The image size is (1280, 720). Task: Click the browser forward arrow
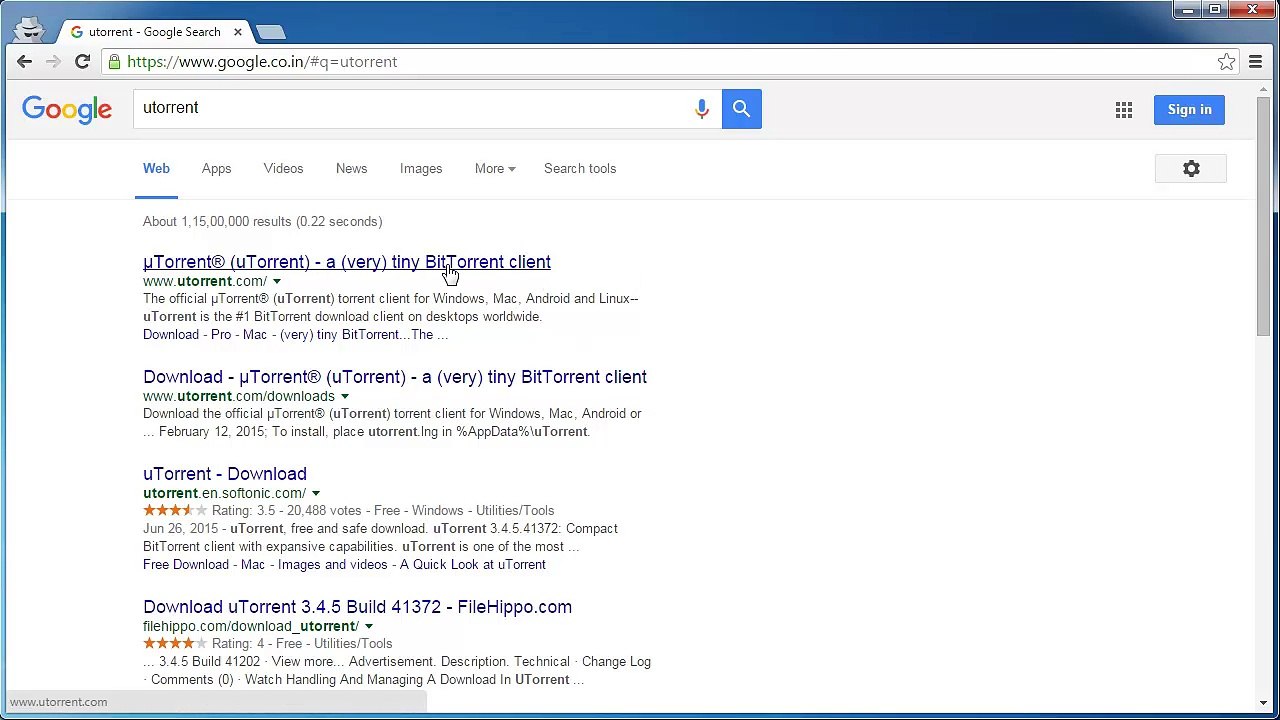[53, 62]
